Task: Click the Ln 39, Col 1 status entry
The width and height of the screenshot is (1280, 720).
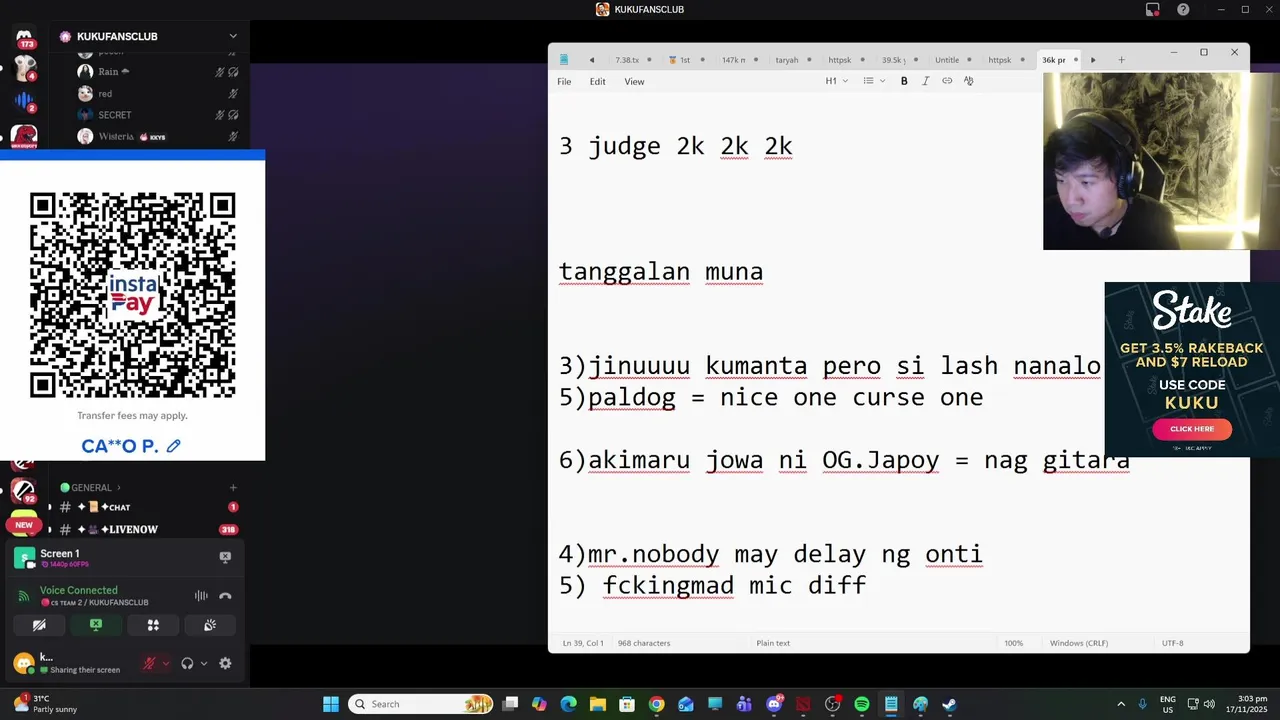Action: tap(583, 643)
